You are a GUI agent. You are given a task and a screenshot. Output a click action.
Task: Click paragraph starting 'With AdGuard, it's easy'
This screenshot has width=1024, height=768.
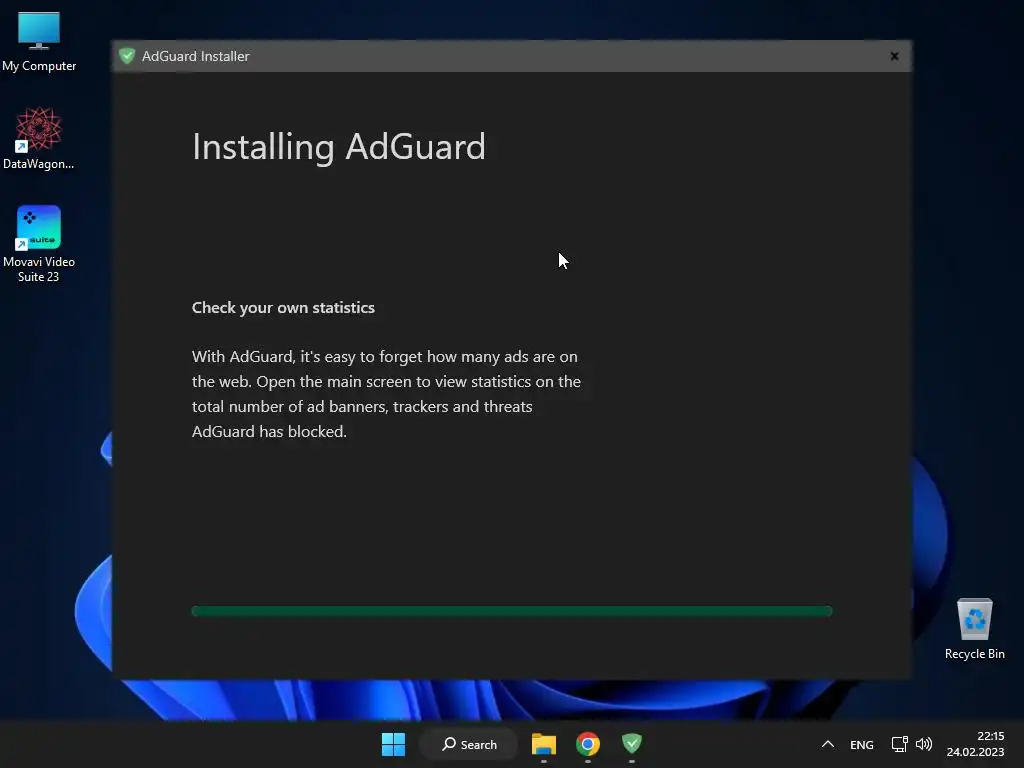click(386, 394)
